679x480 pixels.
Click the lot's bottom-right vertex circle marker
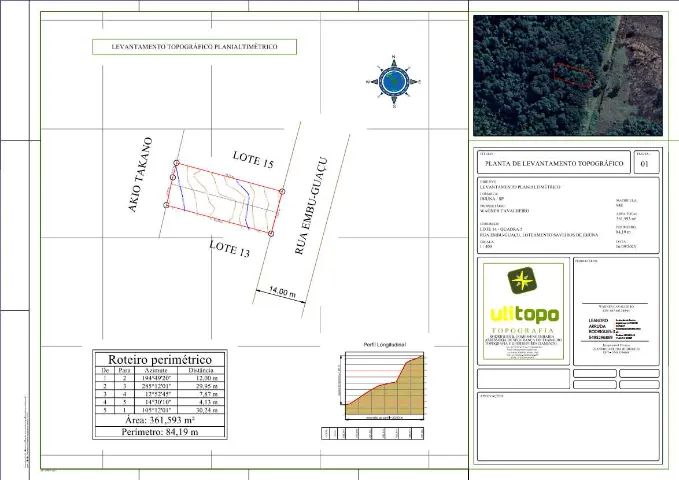click(271, 234)
